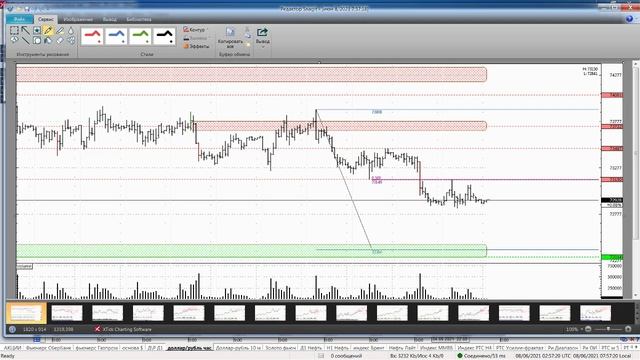Screen dimensions: 640x360
Task: Select the highlighted pen drawing tool
Action: pyautogui.click(x=48, y=30)
